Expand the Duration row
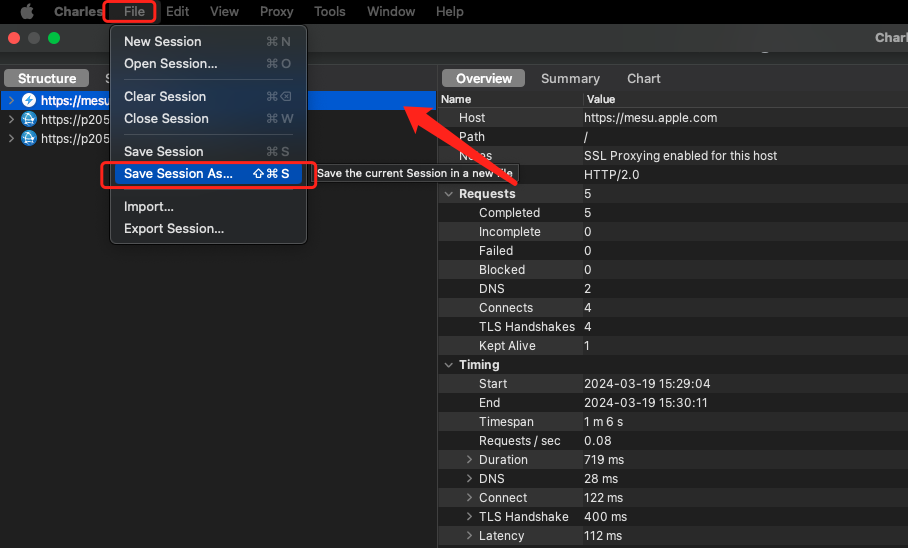 click(469, 460)
